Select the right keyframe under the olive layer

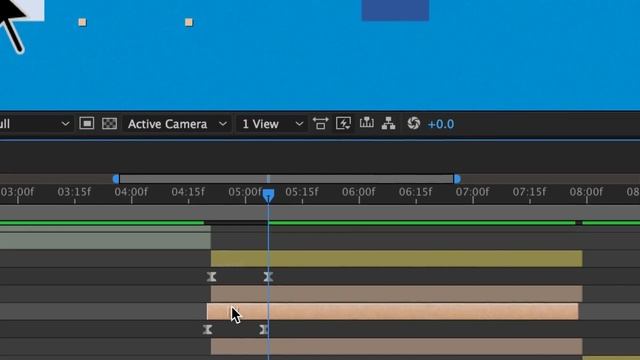pyautogui.click(x=268, y=277)
